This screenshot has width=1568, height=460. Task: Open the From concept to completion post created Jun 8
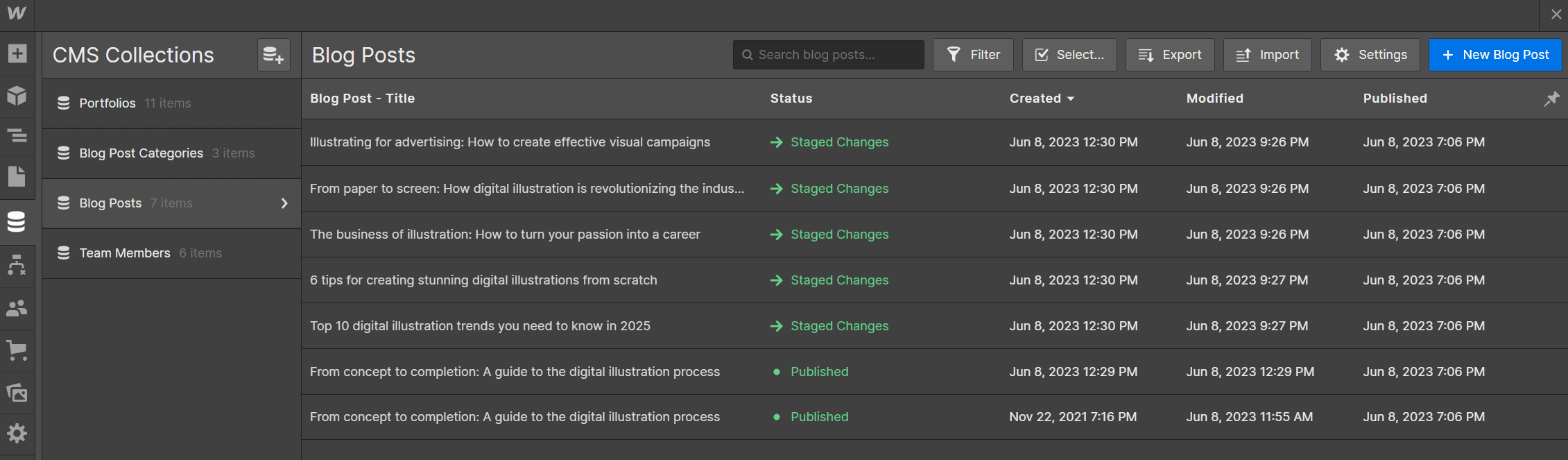tap(515, 372)
